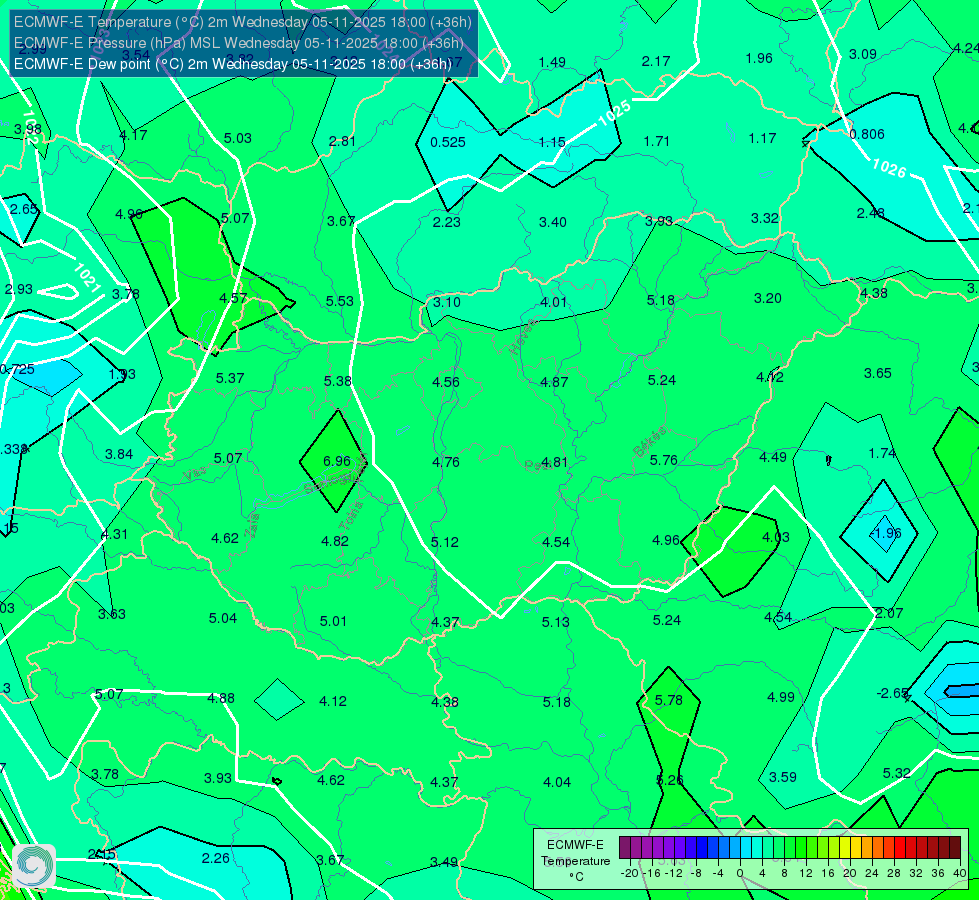The height and width of the screenshot is (900, 979).
Task: Click the 4.99 grid value
Action: [x=780, y=697]
